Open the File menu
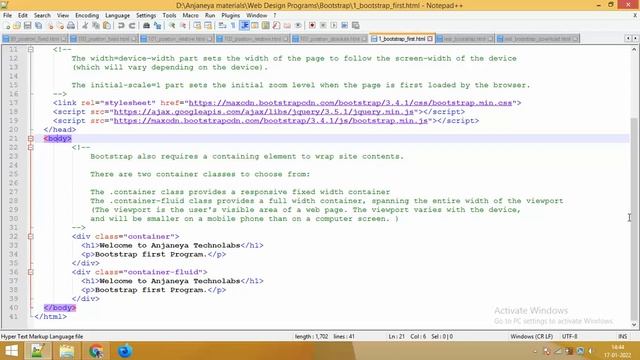 coord(7,16)
